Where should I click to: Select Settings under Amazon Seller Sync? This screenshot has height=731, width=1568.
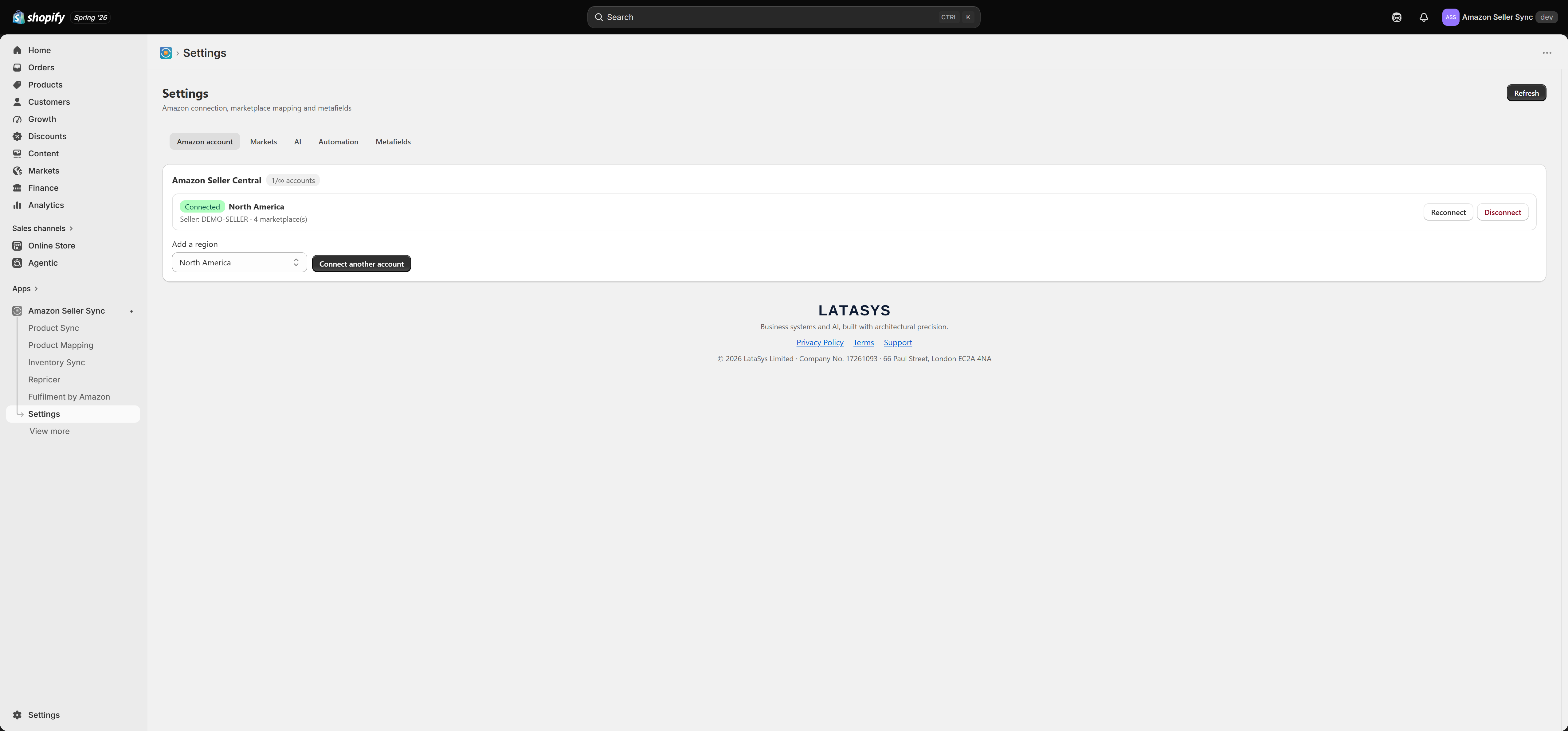73,414
